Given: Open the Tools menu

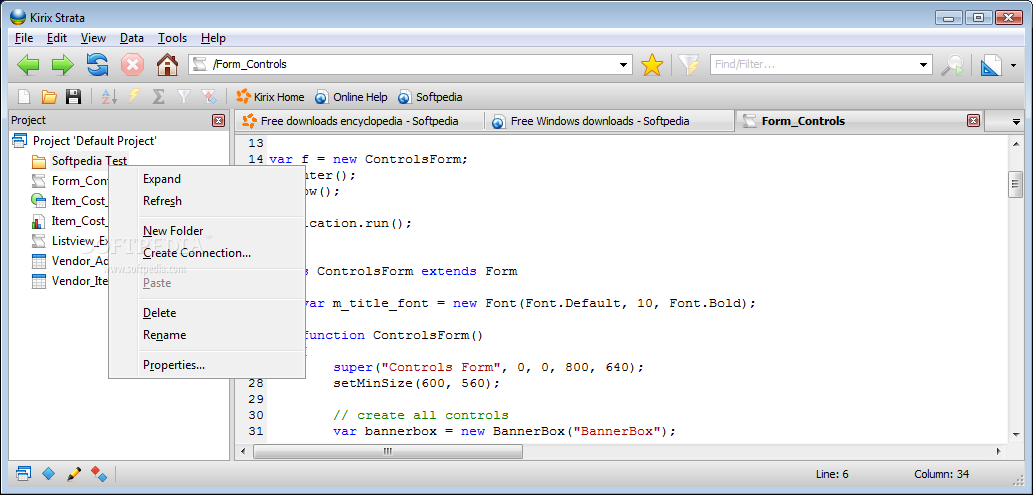Looking at the screenshot, I should [173, 38].
